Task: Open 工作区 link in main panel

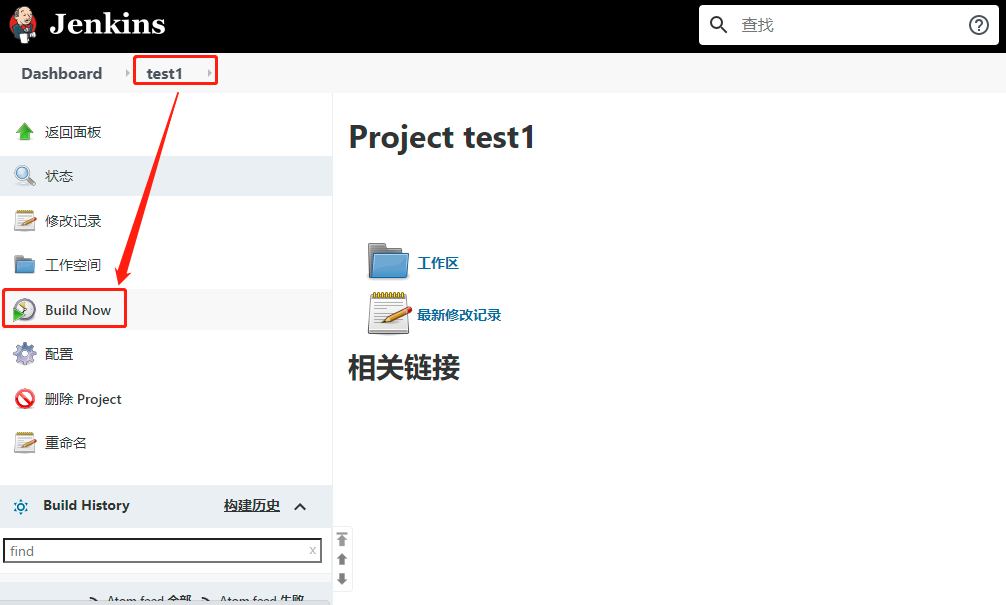Action: click(438, 263)
